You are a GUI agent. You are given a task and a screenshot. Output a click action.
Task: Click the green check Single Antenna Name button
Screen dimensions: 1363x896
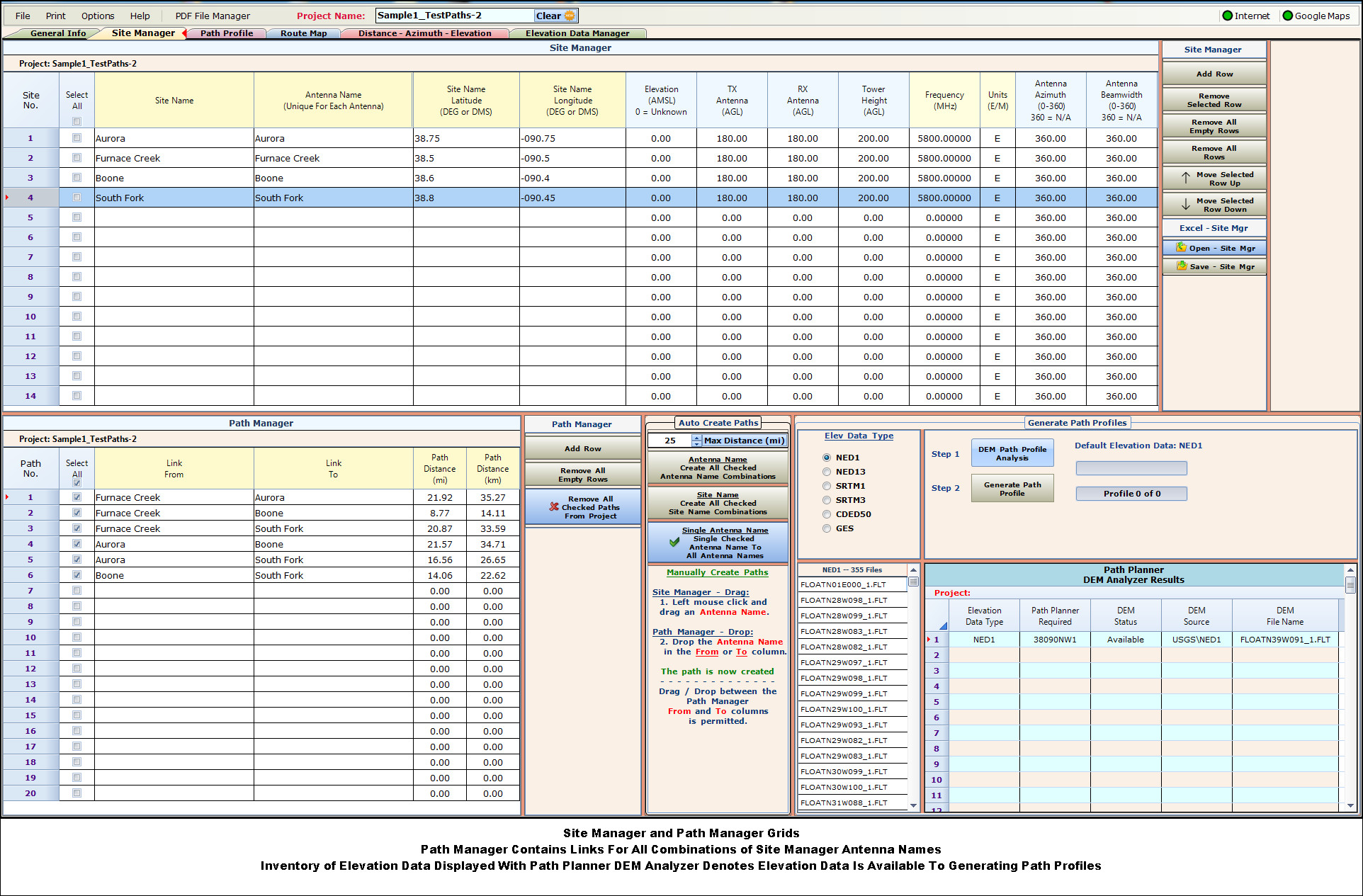pyautogui.click(x=674, y=543)
